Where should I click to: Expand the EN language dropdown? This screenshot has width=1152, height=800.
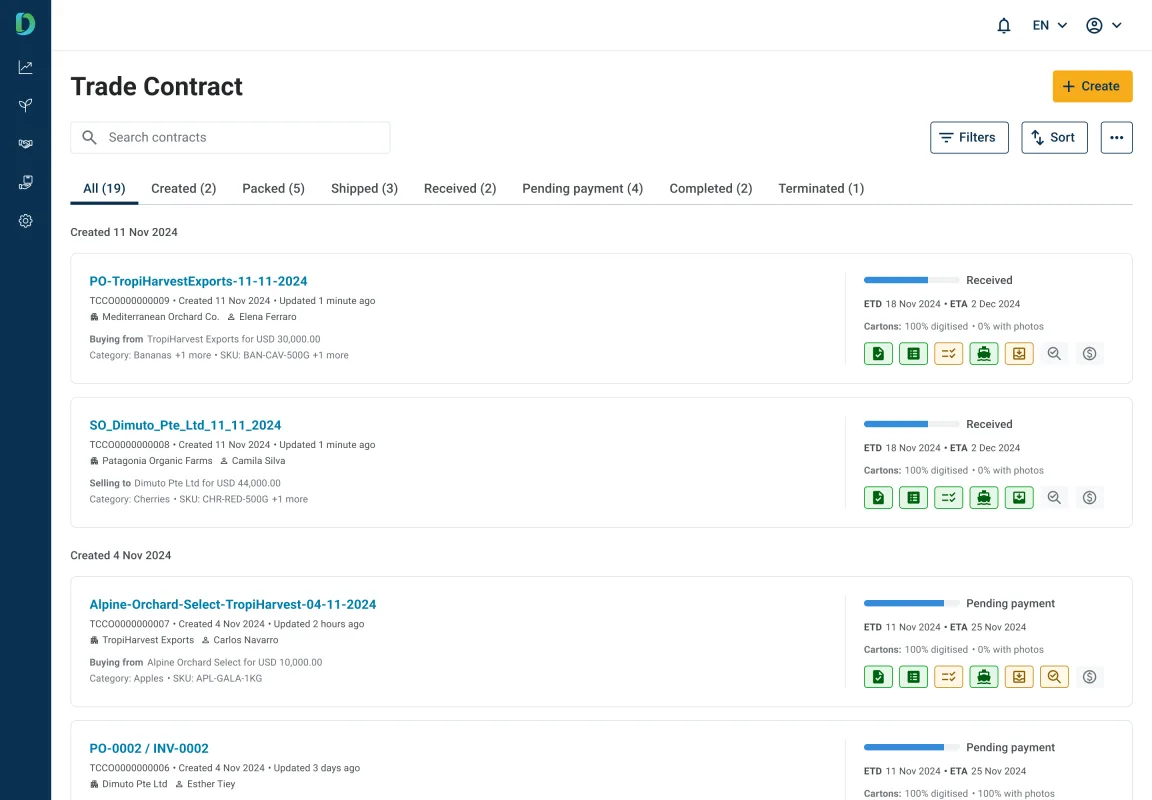coord(1050,26)
